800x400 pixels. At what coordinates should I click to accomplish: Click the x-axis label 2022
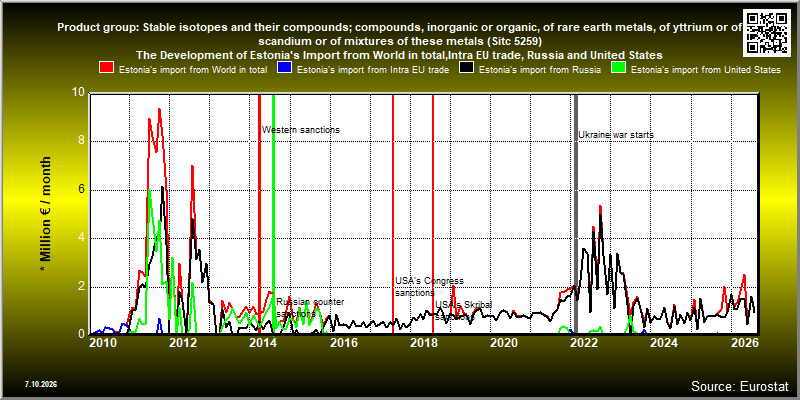tap(583, 343)
